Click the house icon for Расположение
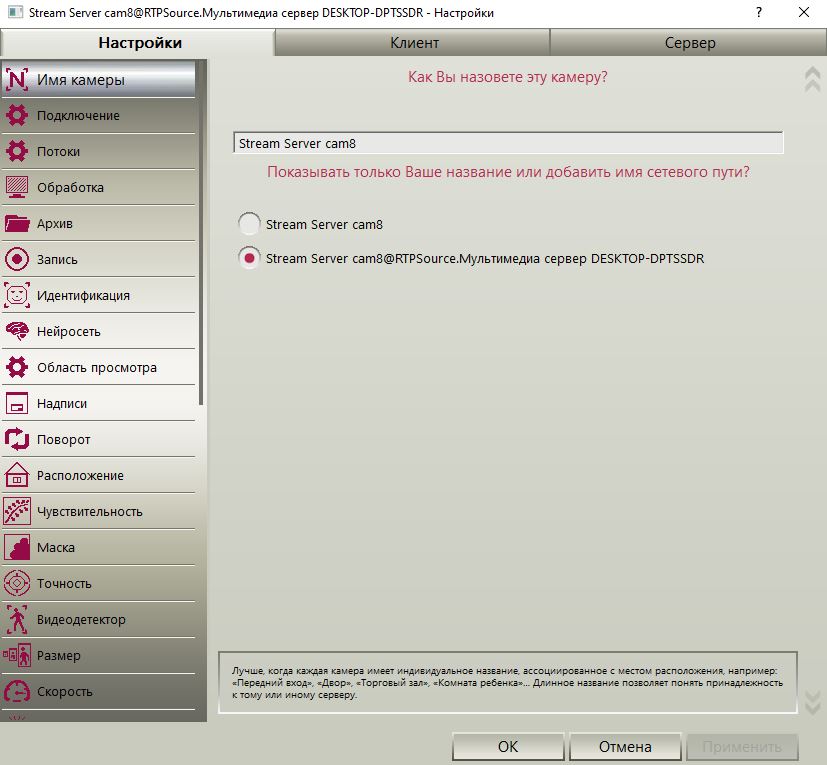 [17, 475]
